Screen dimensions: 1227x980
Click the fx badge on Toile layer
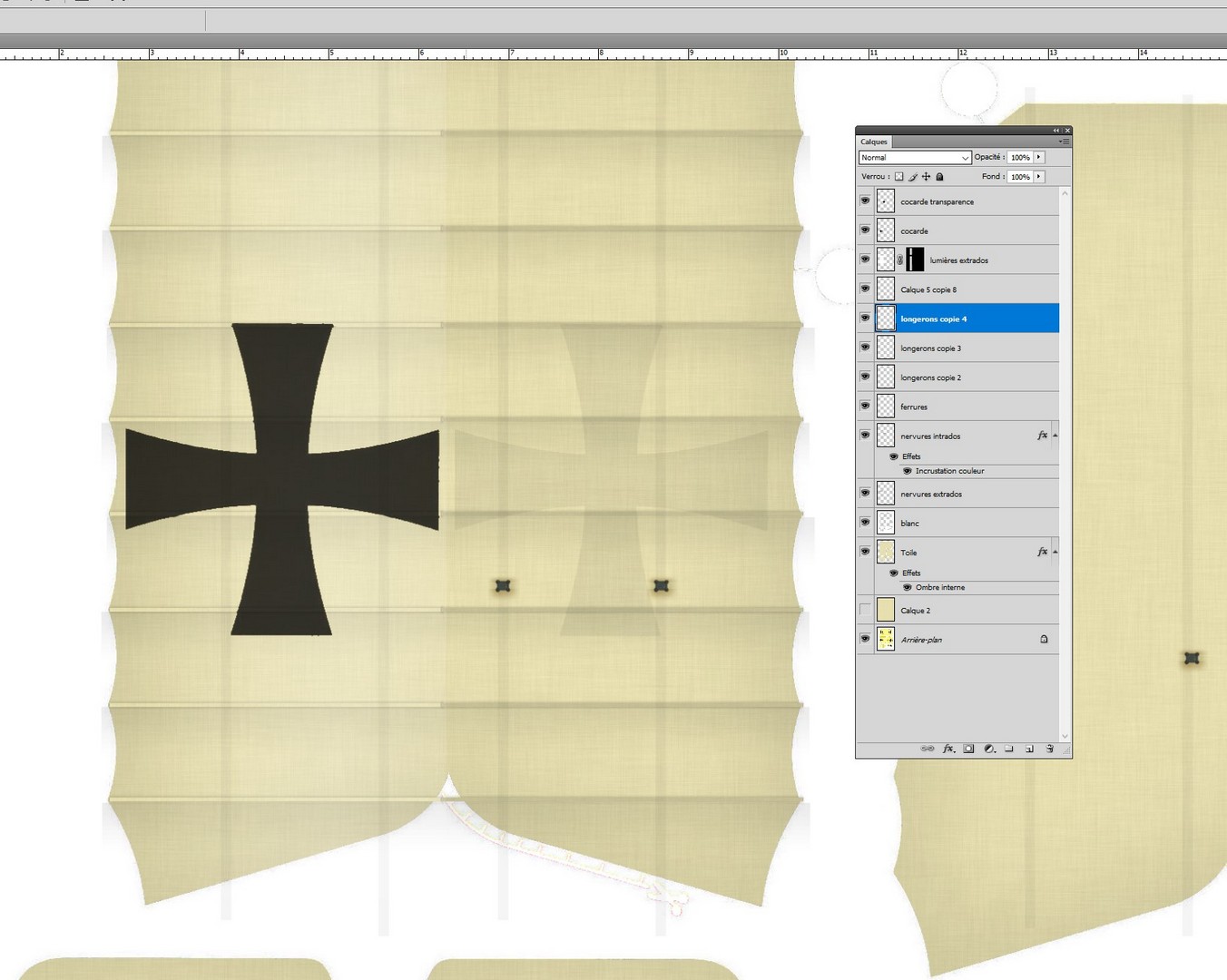click(x=1042, y=552)
